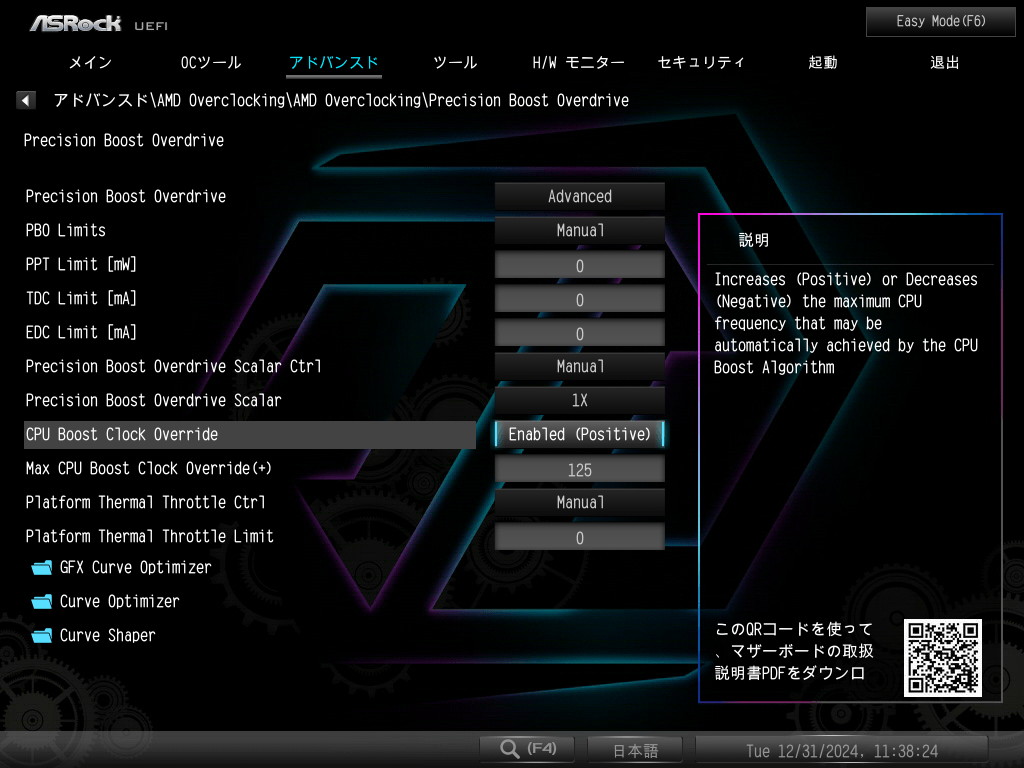The height and width of the screenshot is (768, 1024).
Task: Edit the PPT Limit [mW] field
Action: tap(580, 265)
